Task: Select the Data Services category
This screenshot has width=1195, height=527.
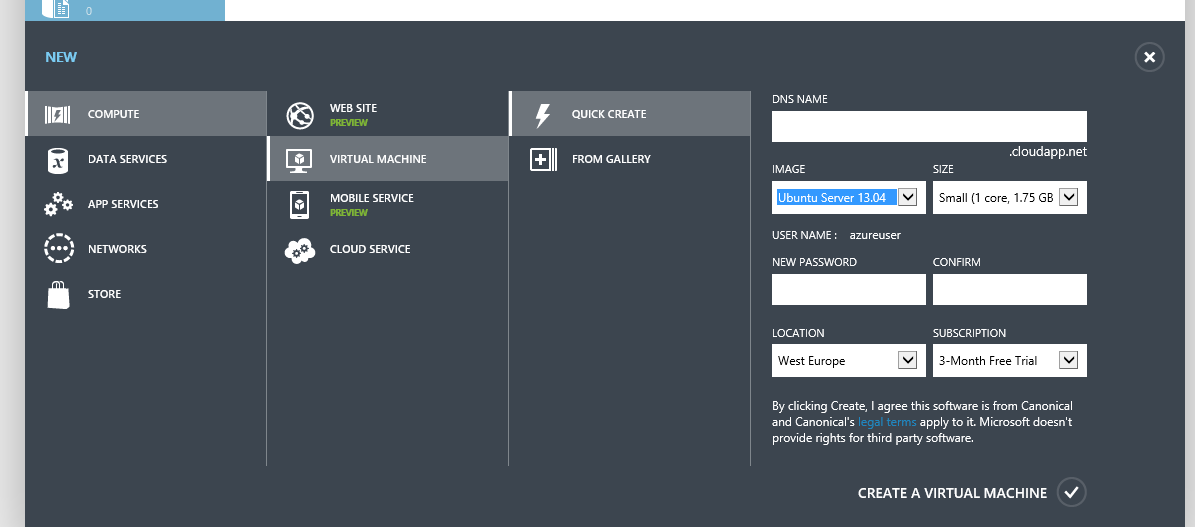Action: point(146,159)
